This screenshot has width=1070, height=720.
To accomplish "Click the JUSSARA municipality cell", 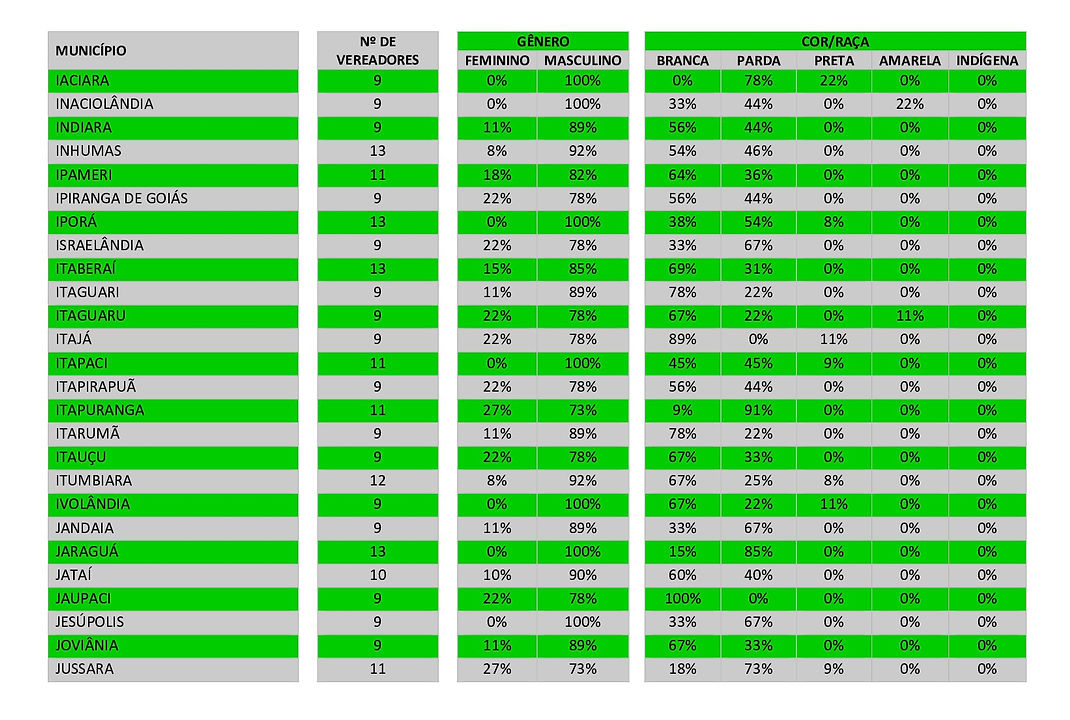I will (x=173, y=669).
